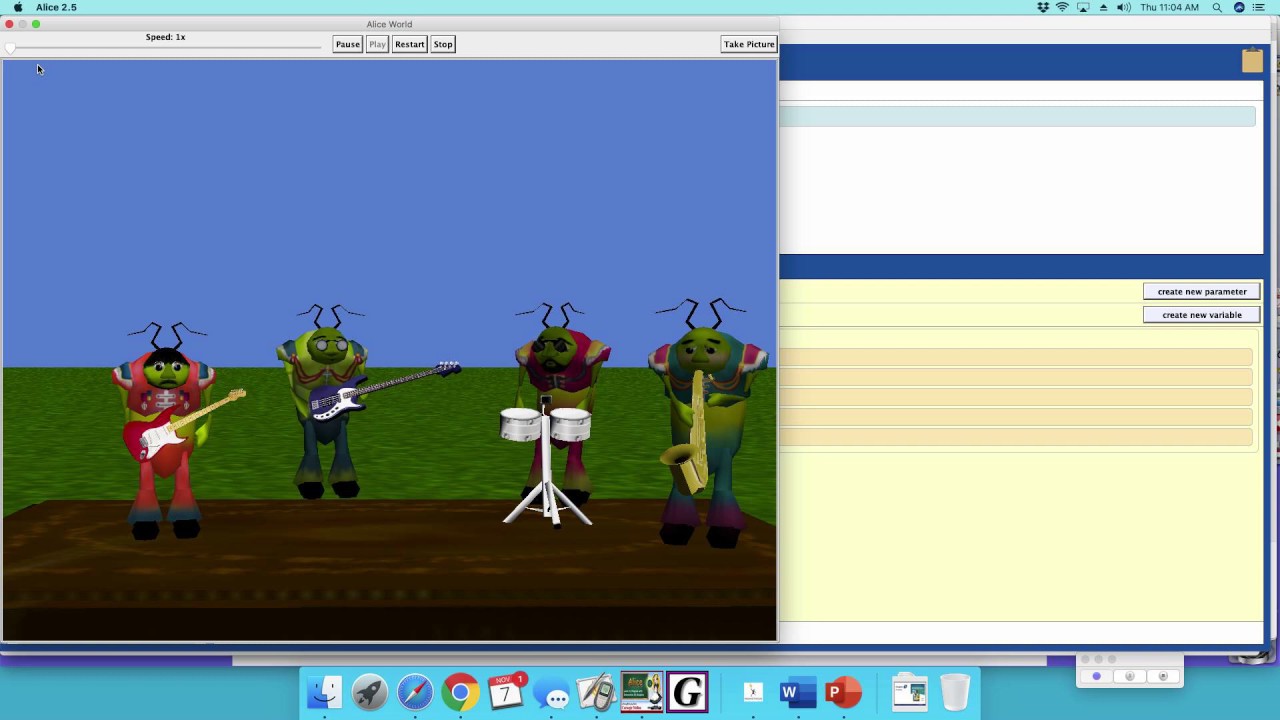This screenshot has height=720, width=1280.
Task: Take Picture of the Alice World scene
Action: [x=749, y=44]
